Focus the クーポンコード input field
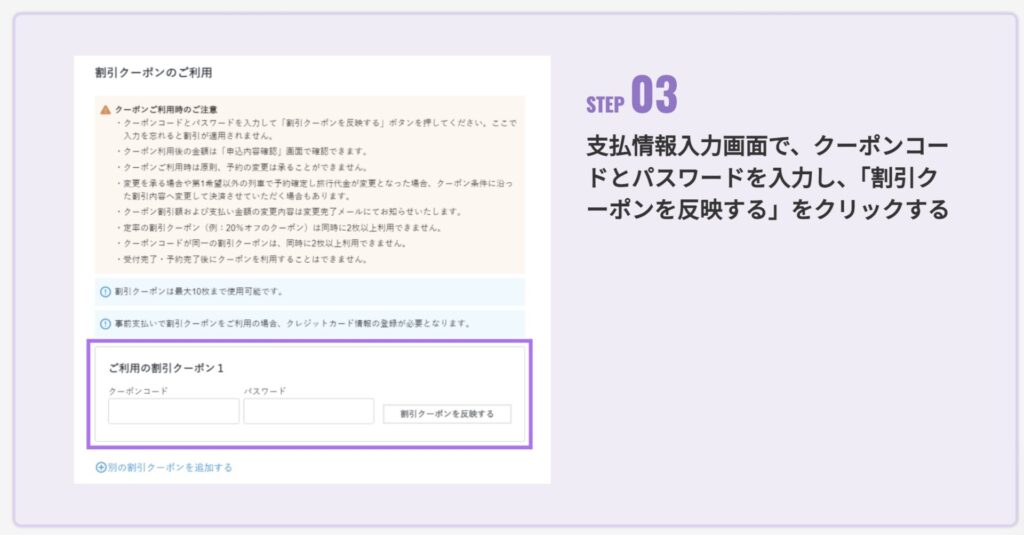This screenshot has width=1024, height=535. tap(173, 411)
